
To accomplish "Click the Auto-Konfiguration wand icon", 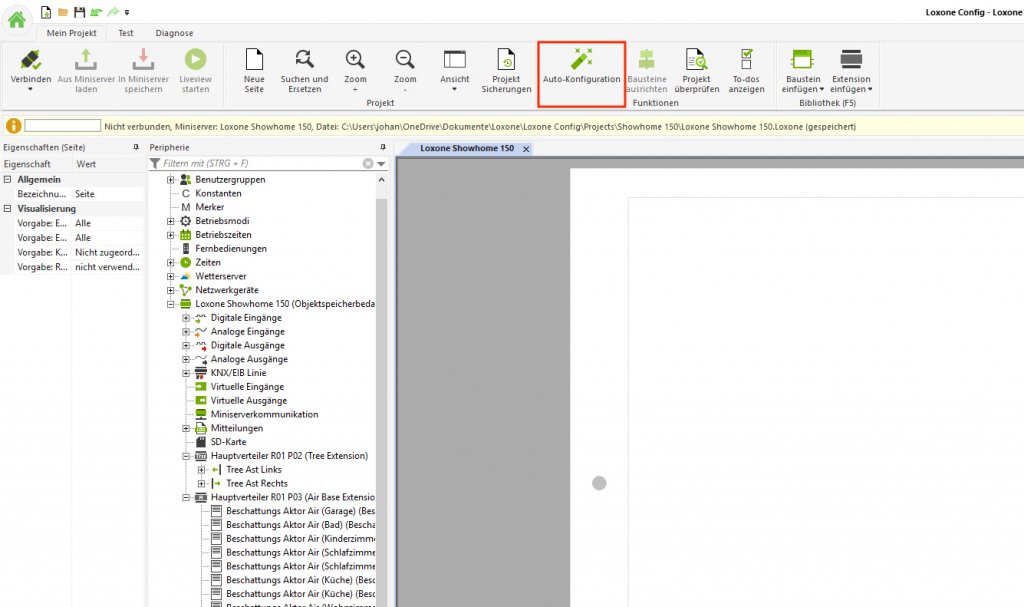I will point(581,59).
